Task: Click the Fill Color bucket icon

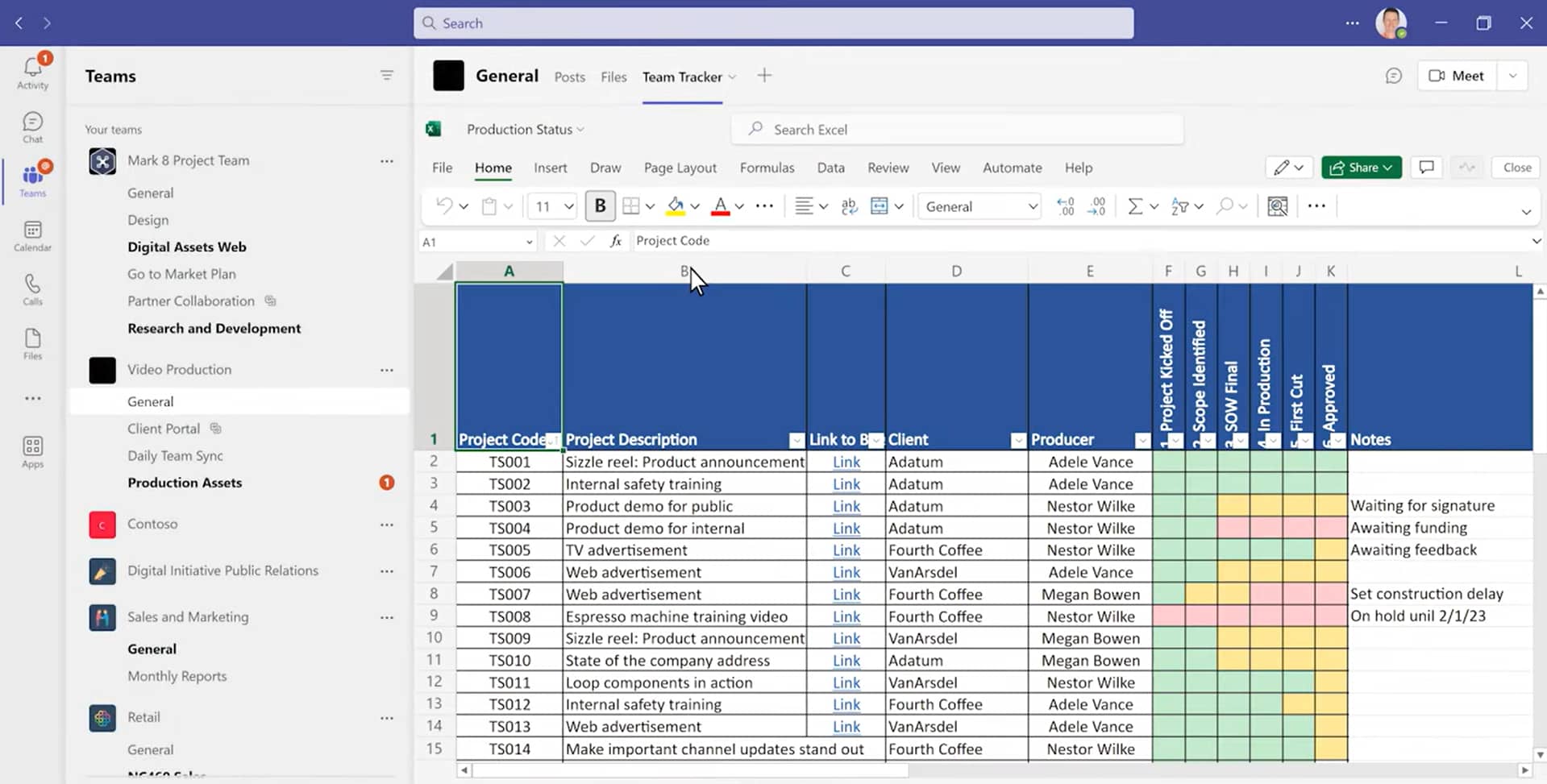Action: (x=676, y=206)
